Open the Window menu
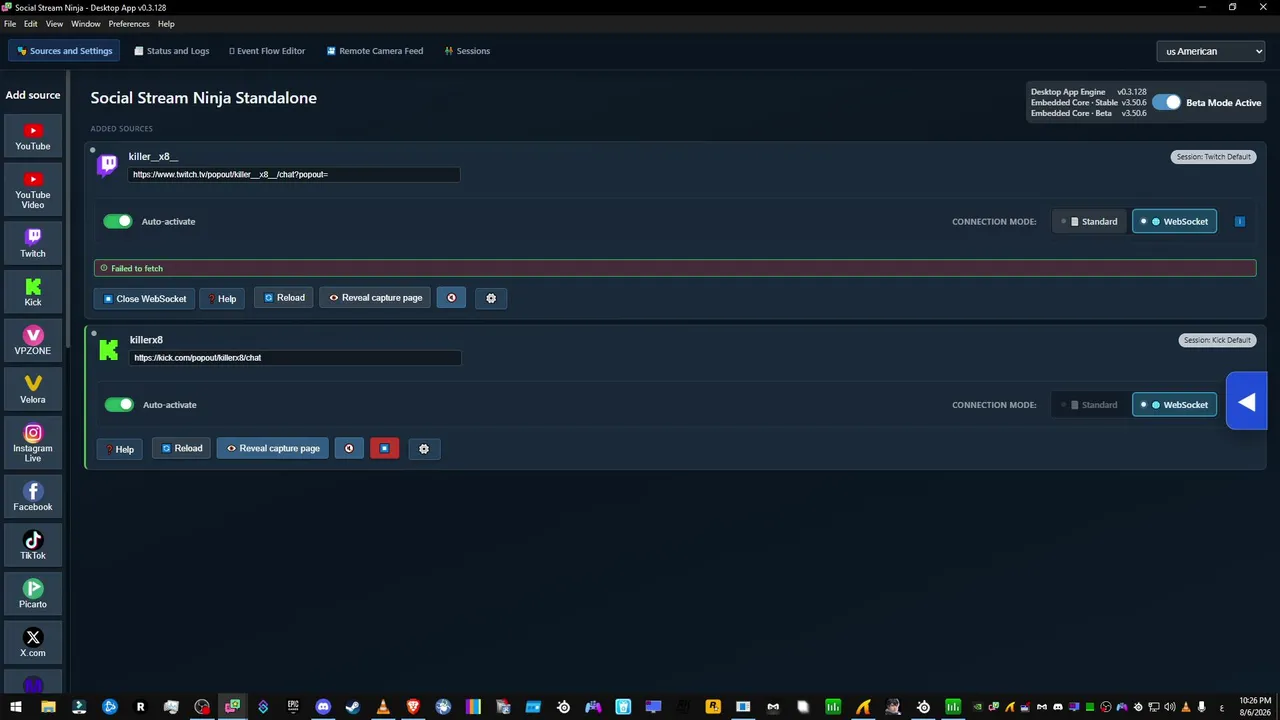The height and width of the screenshot is (720, 1280). tap(86, 24)
